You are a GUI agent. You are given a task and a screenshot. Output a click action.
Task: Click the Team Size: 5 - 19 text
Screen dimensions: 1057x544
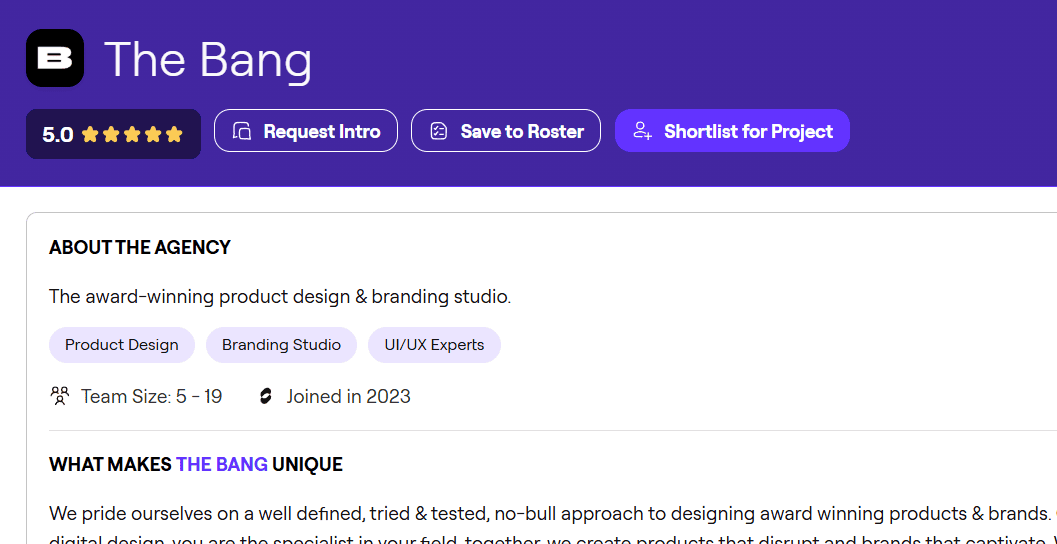pos(152,396)
